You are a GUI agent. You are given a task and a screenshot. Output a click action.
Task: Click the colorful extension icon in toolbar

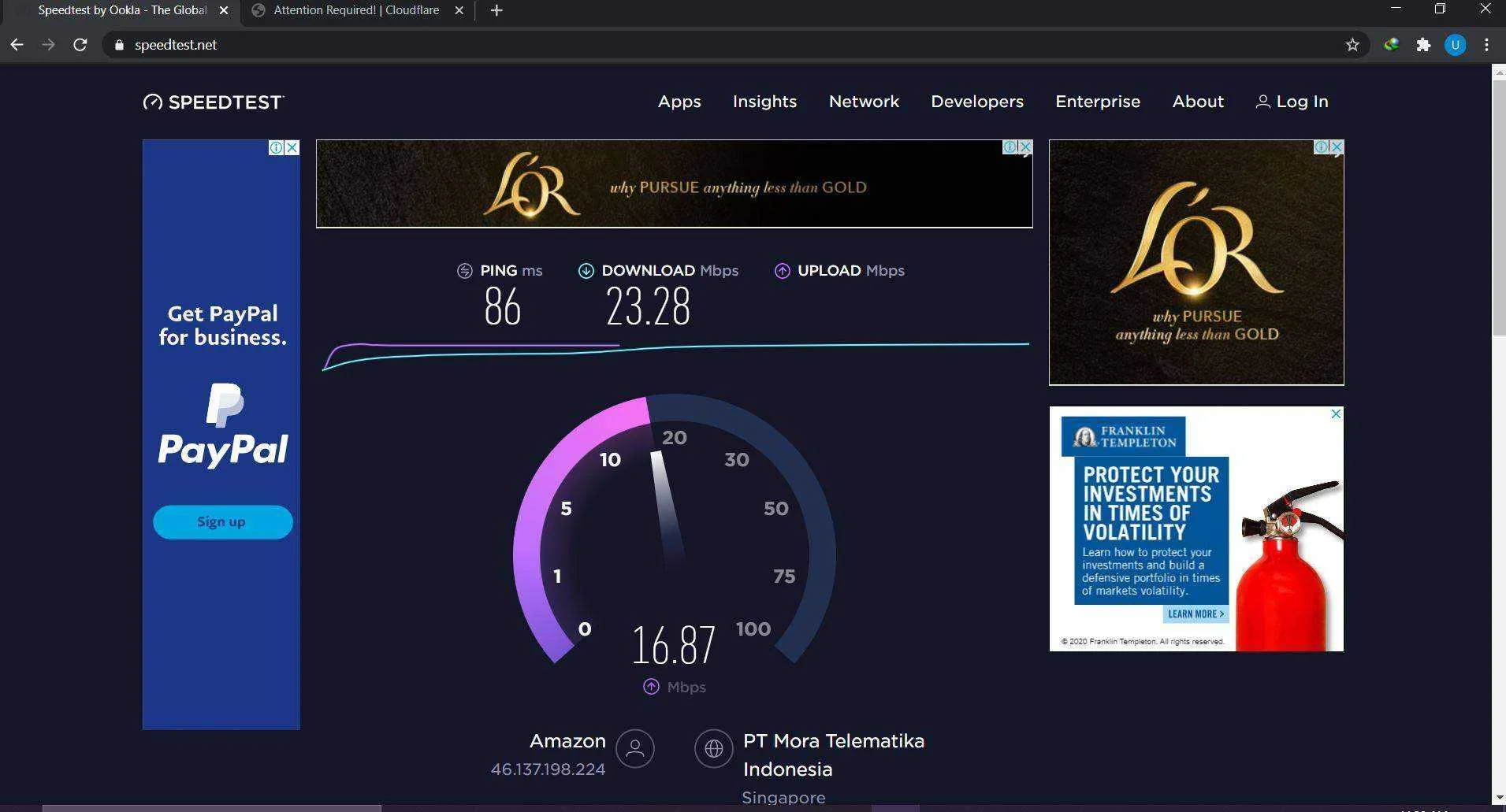1391,45
